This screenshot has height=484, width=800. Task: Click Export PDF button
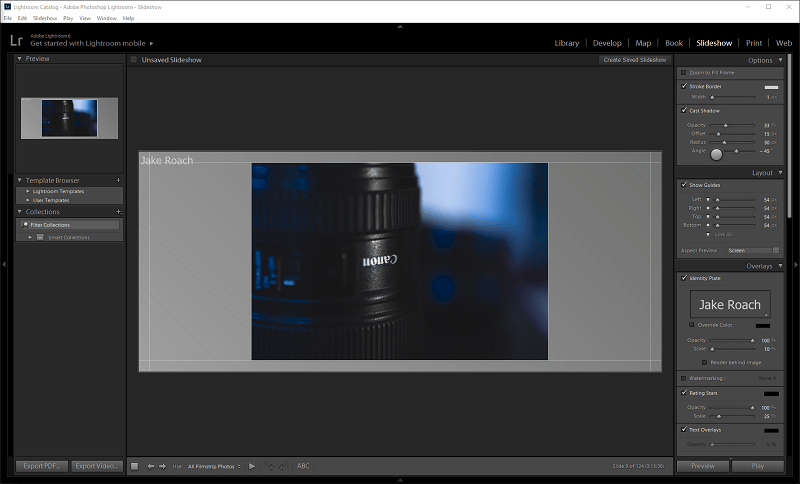pyautogui.click(x=42, y=466)
